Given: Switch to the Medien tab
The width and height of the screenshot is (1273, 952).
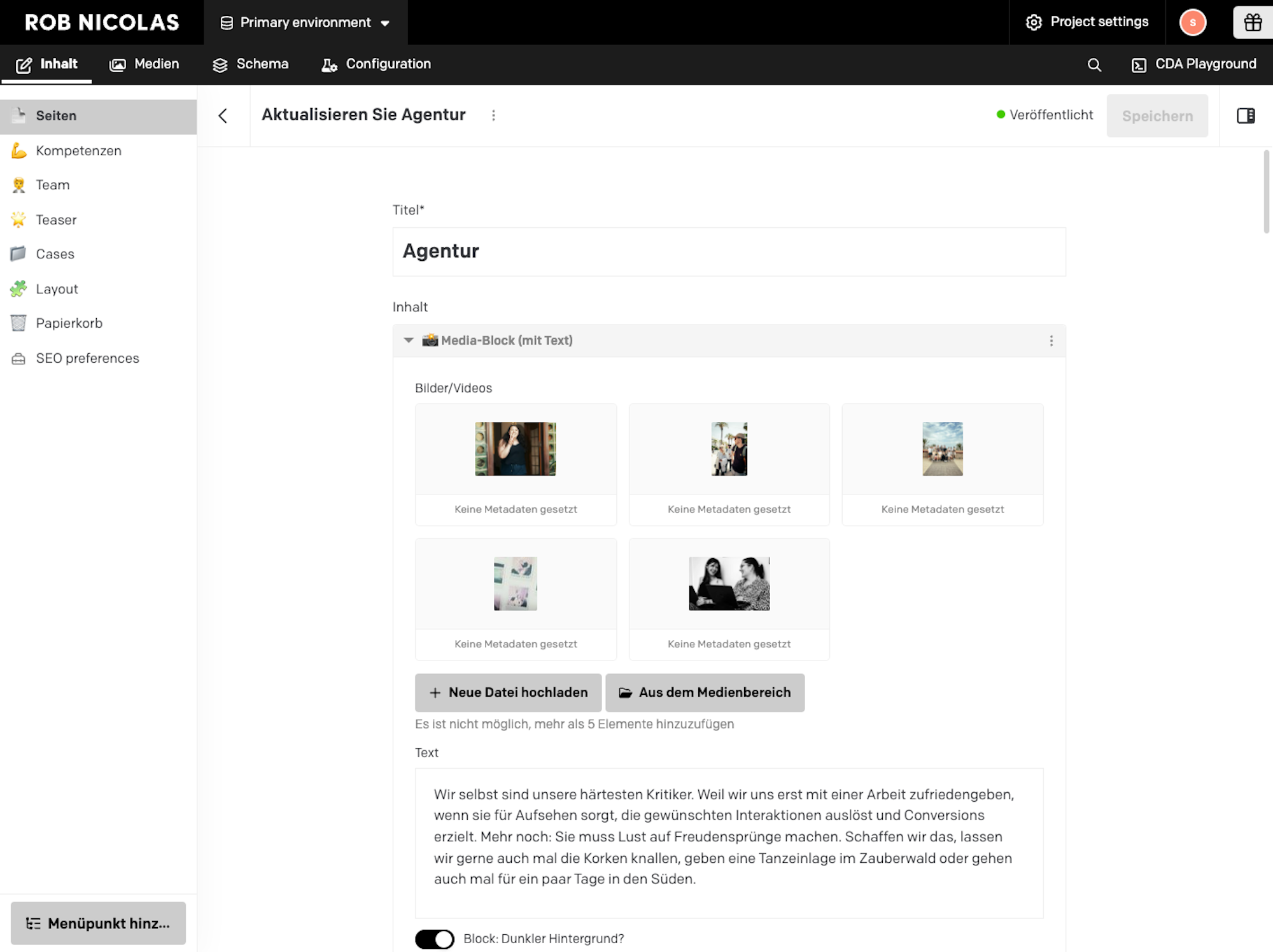Looking at the screenshot, I should point(144,64).
